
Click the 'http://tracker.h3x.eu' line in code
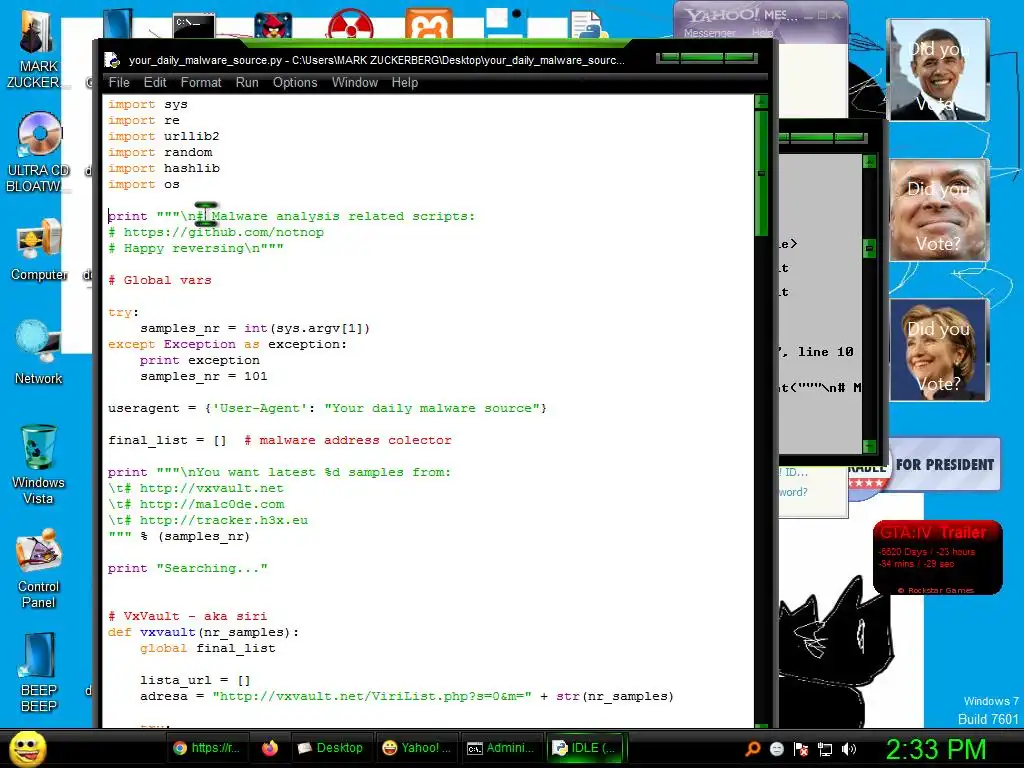pos(208,520)
